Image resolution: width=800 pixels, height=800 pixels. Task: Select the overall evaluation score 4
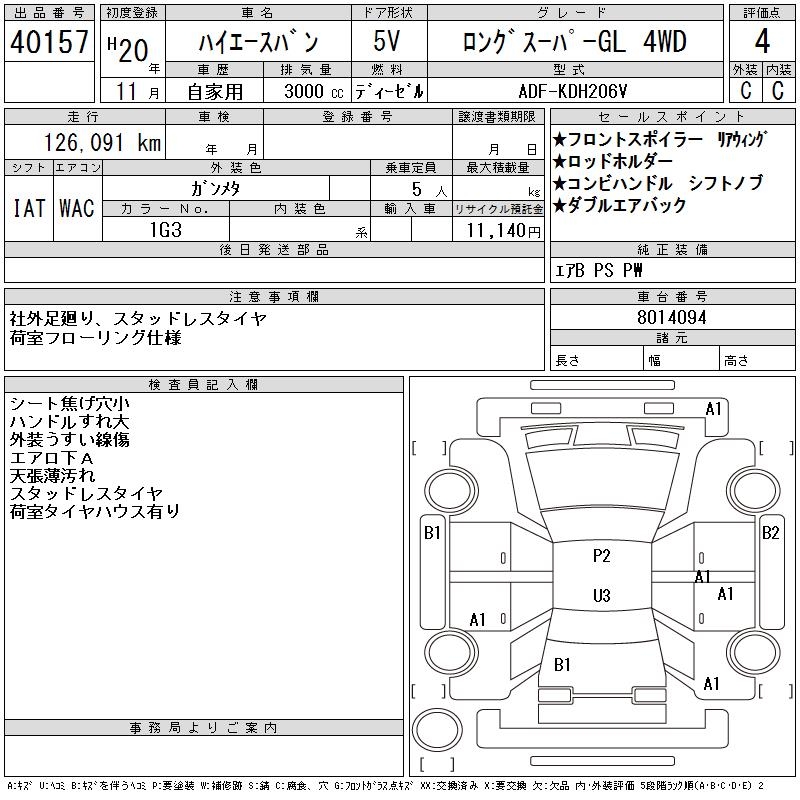click(x=762, y=41)
